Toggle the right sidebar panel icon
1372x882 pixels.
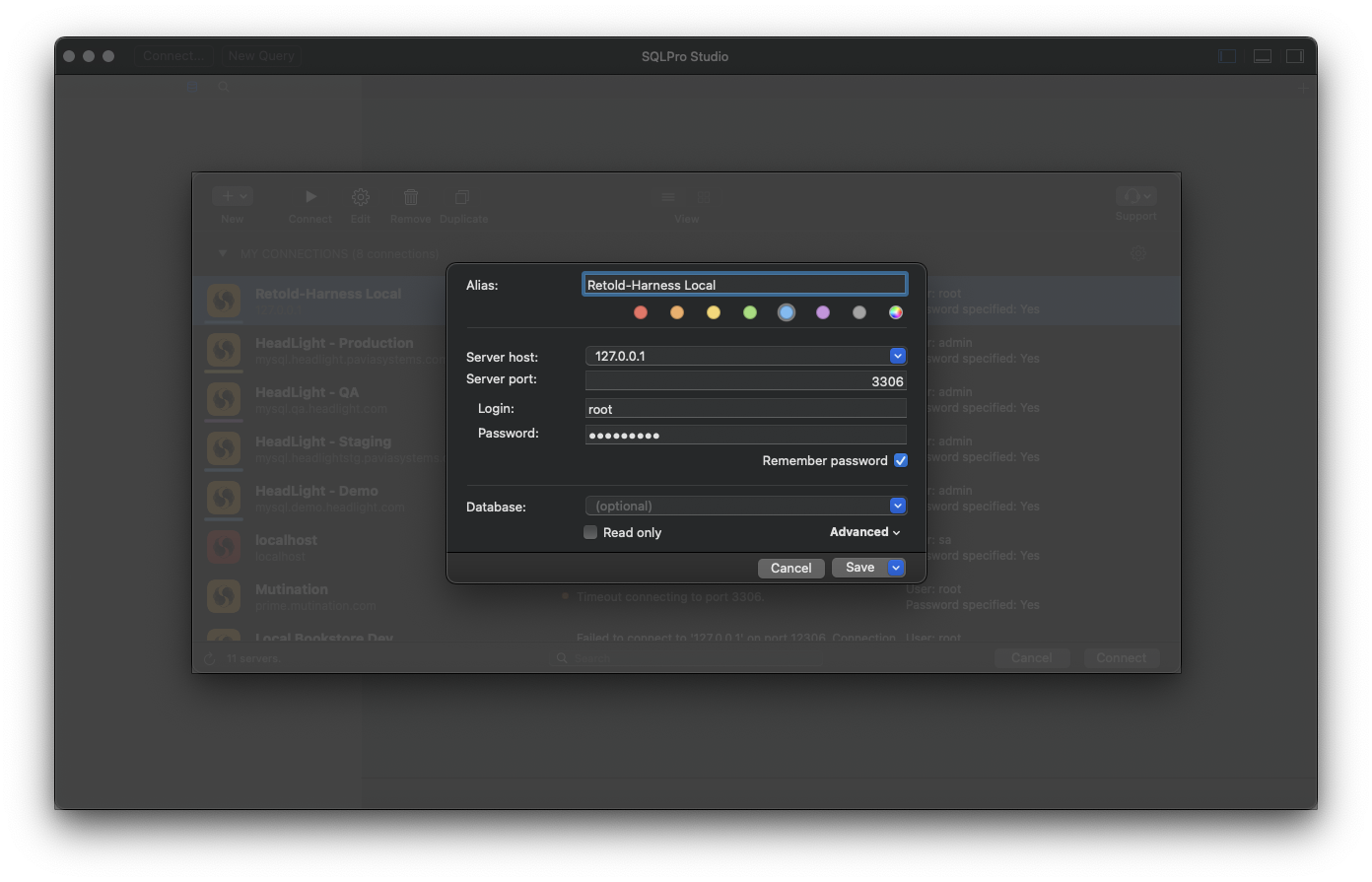(x=1295, y=56)
